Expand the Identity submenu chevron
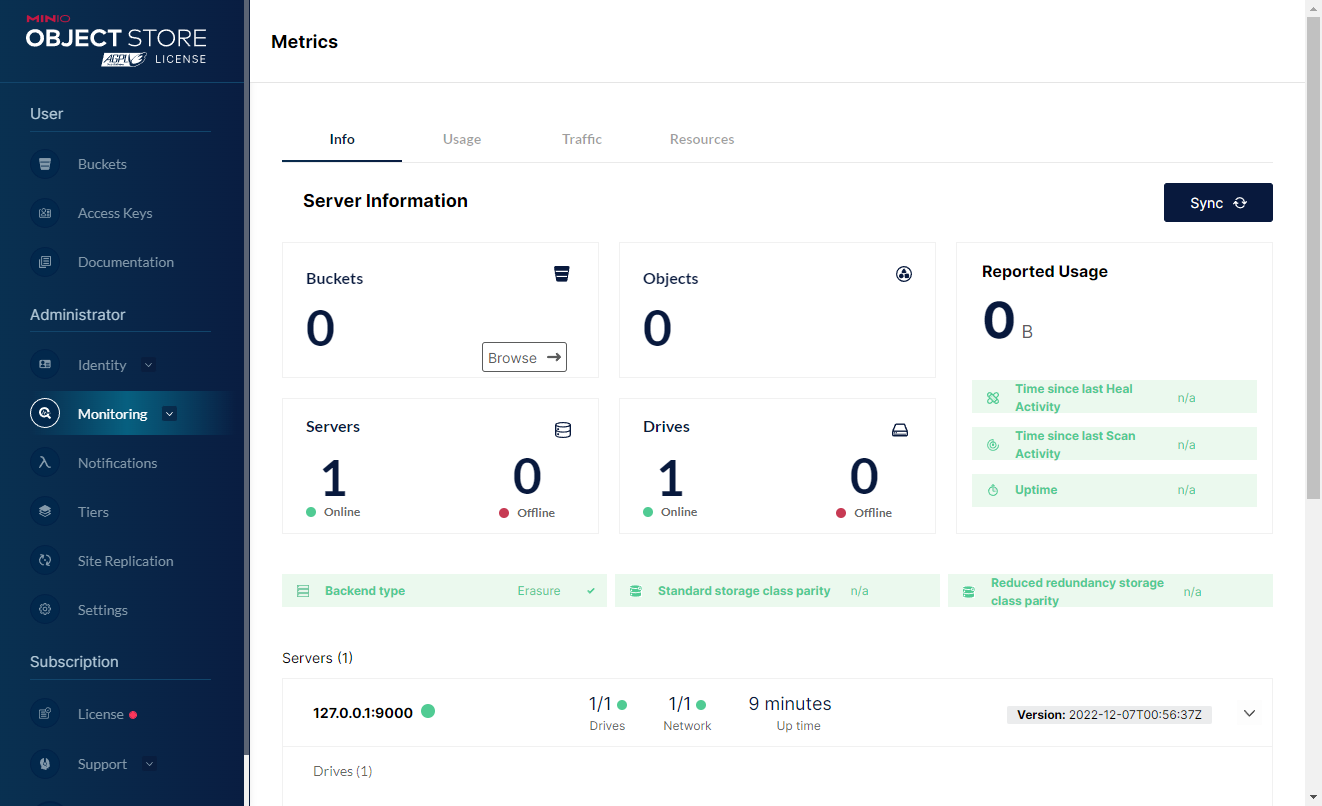The width and height of the screenshot is (1322, 806). coord(149,365)
